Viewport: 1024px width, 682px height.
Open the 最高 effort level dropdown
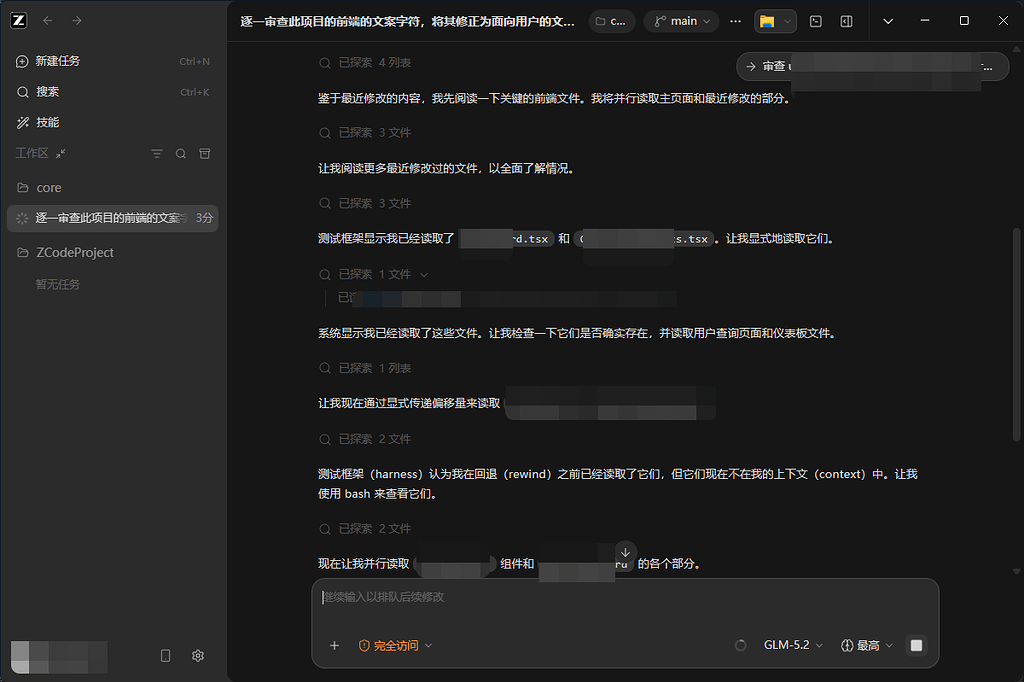coord(867,645)
